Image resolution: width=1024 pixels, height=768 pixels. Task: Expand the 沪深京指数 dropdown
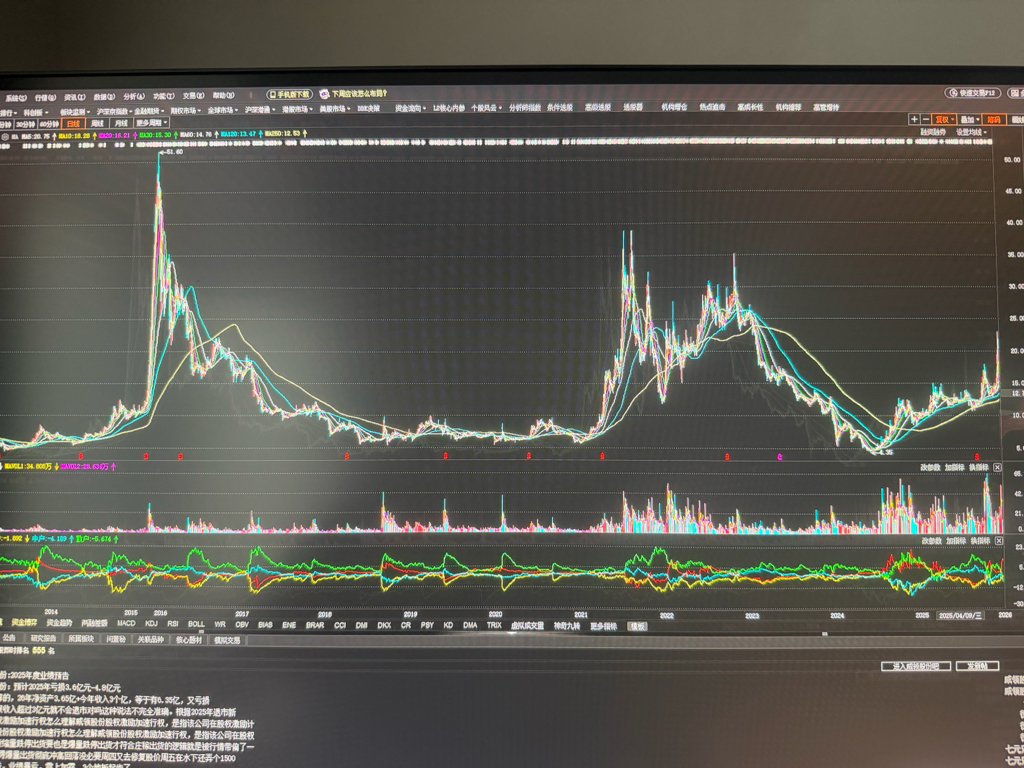pyautogui.click(x=114, y=111)
